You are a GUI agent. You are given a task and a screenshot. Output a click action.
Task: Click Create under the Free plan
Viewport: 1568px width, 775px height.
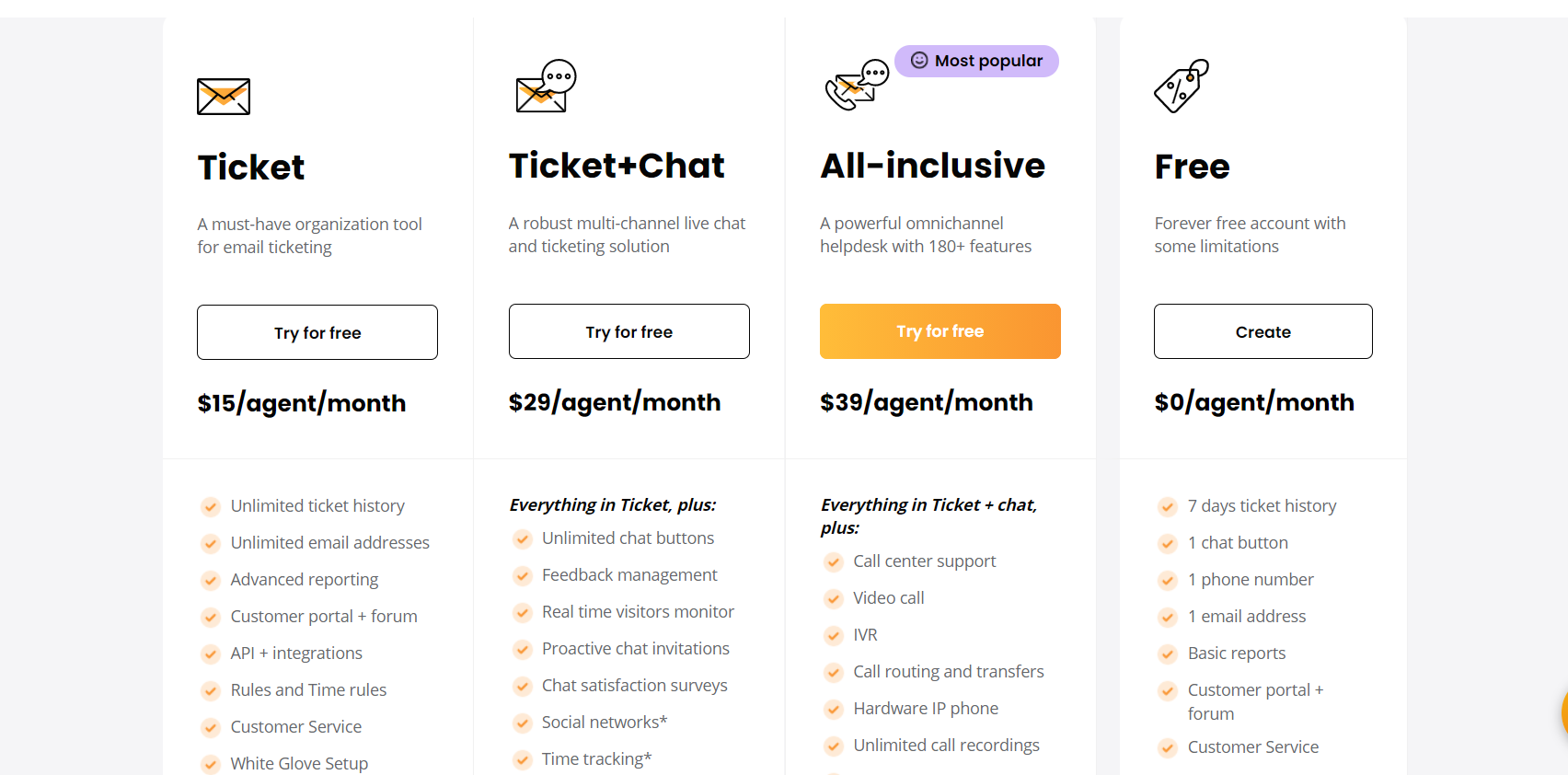[x=1262, y=331]
